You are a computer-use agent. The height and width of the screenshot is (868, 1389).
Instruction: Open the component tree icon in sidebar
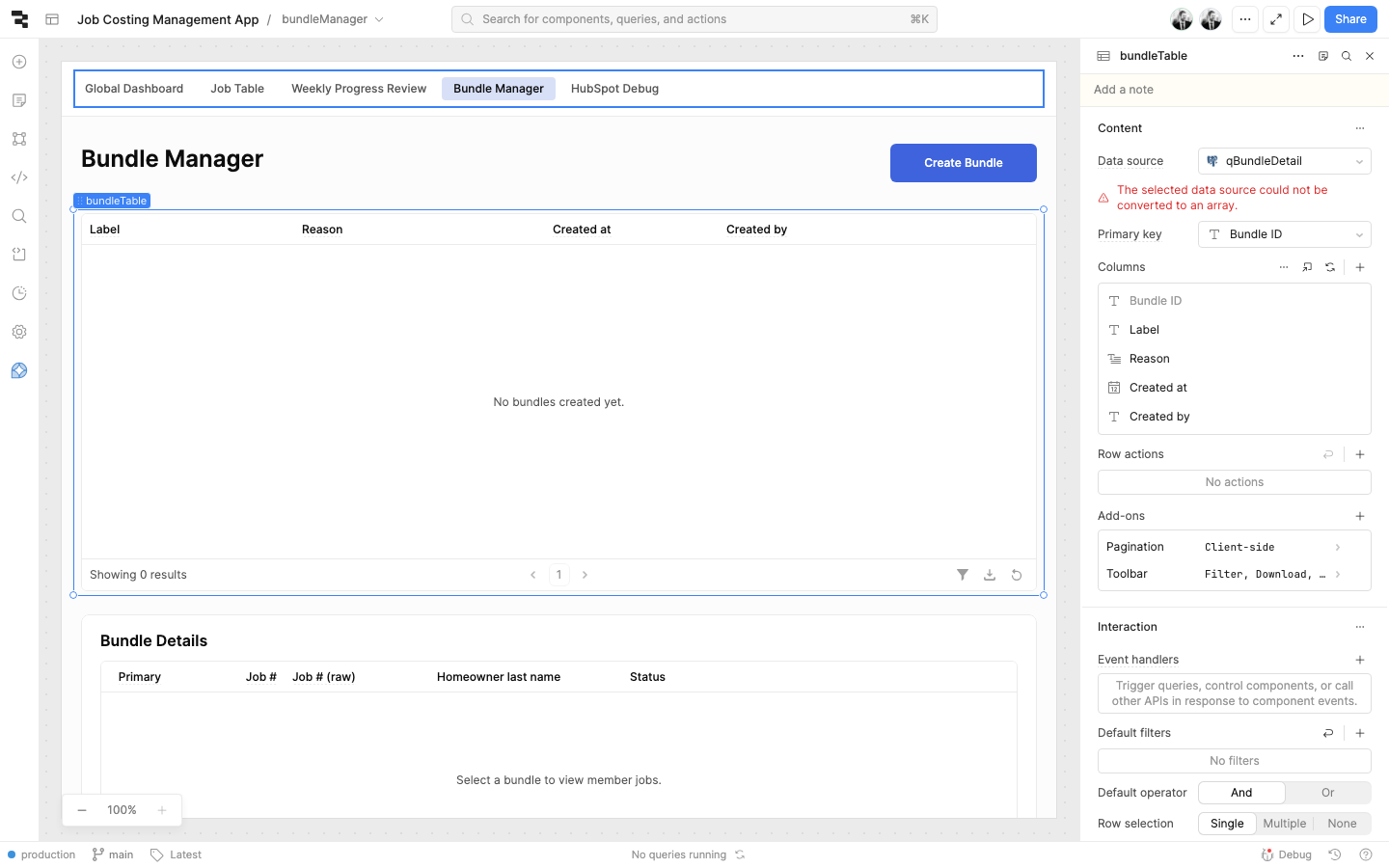19,139
